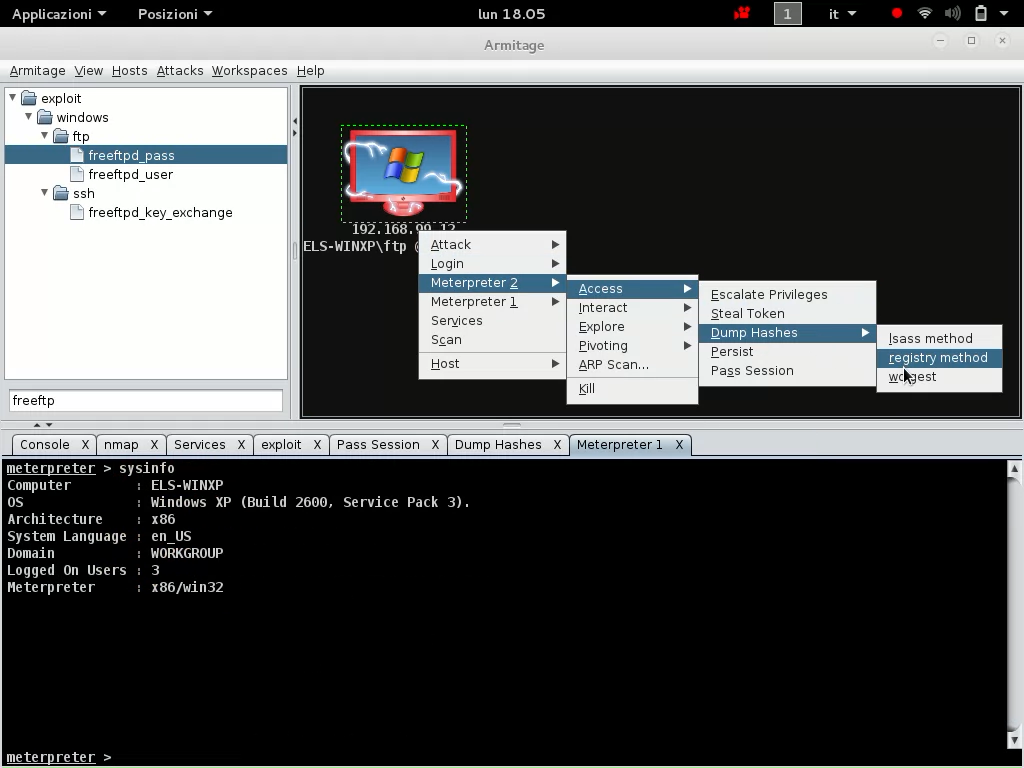Select Escalate Privileges
The width and height of the screenshot is (1024, 768).
coord(787,295)
